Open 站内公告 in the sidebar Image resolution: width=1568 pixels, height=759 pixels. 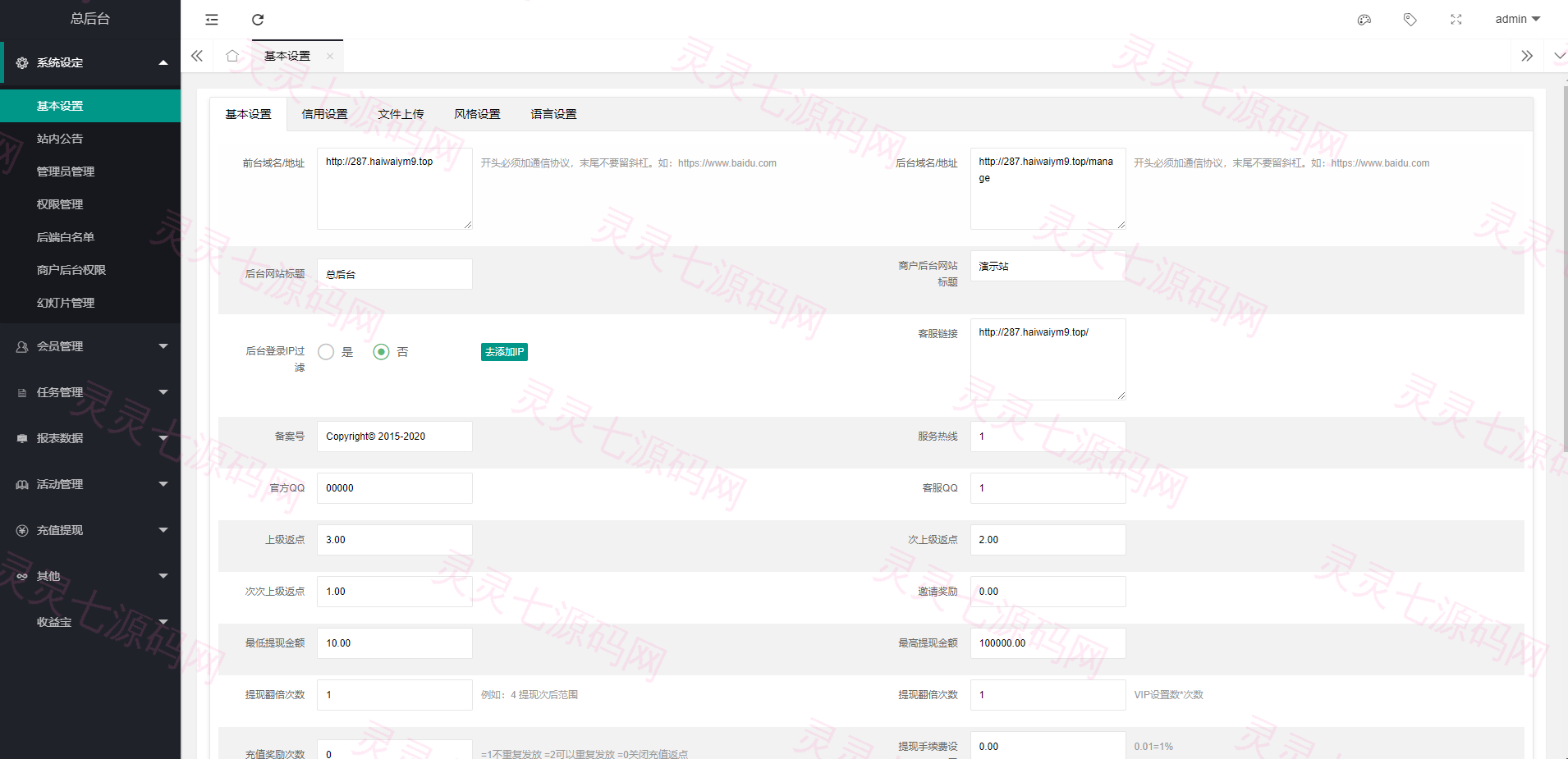[90, 139]
